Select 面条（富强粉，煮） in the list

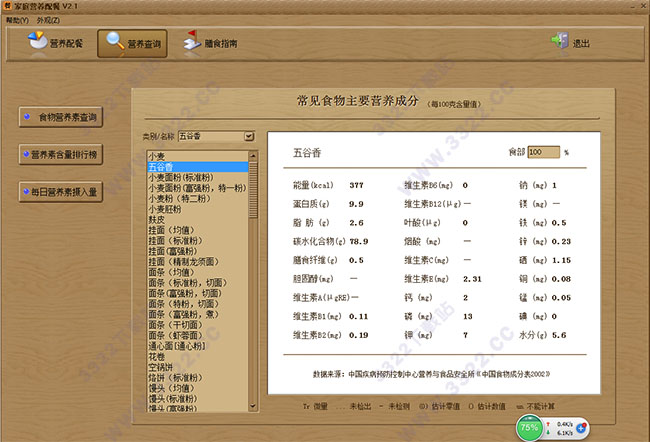tap(197, 314)
